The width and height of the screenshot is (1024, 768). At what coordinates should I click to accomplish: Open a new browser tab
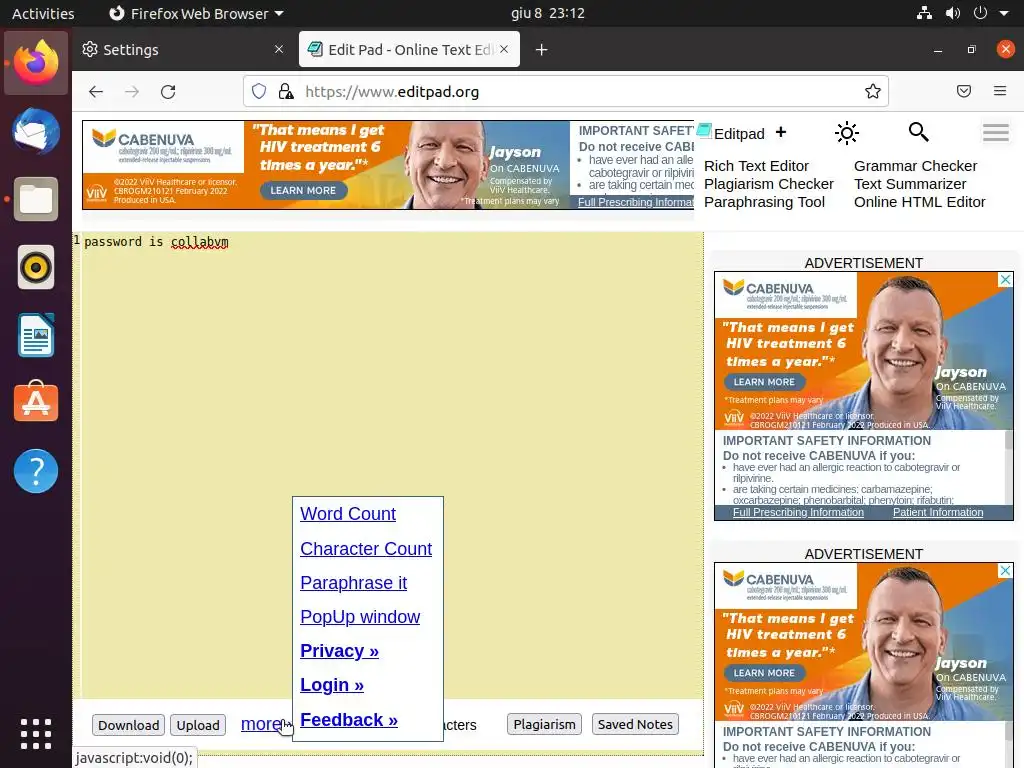coord(541,50)
